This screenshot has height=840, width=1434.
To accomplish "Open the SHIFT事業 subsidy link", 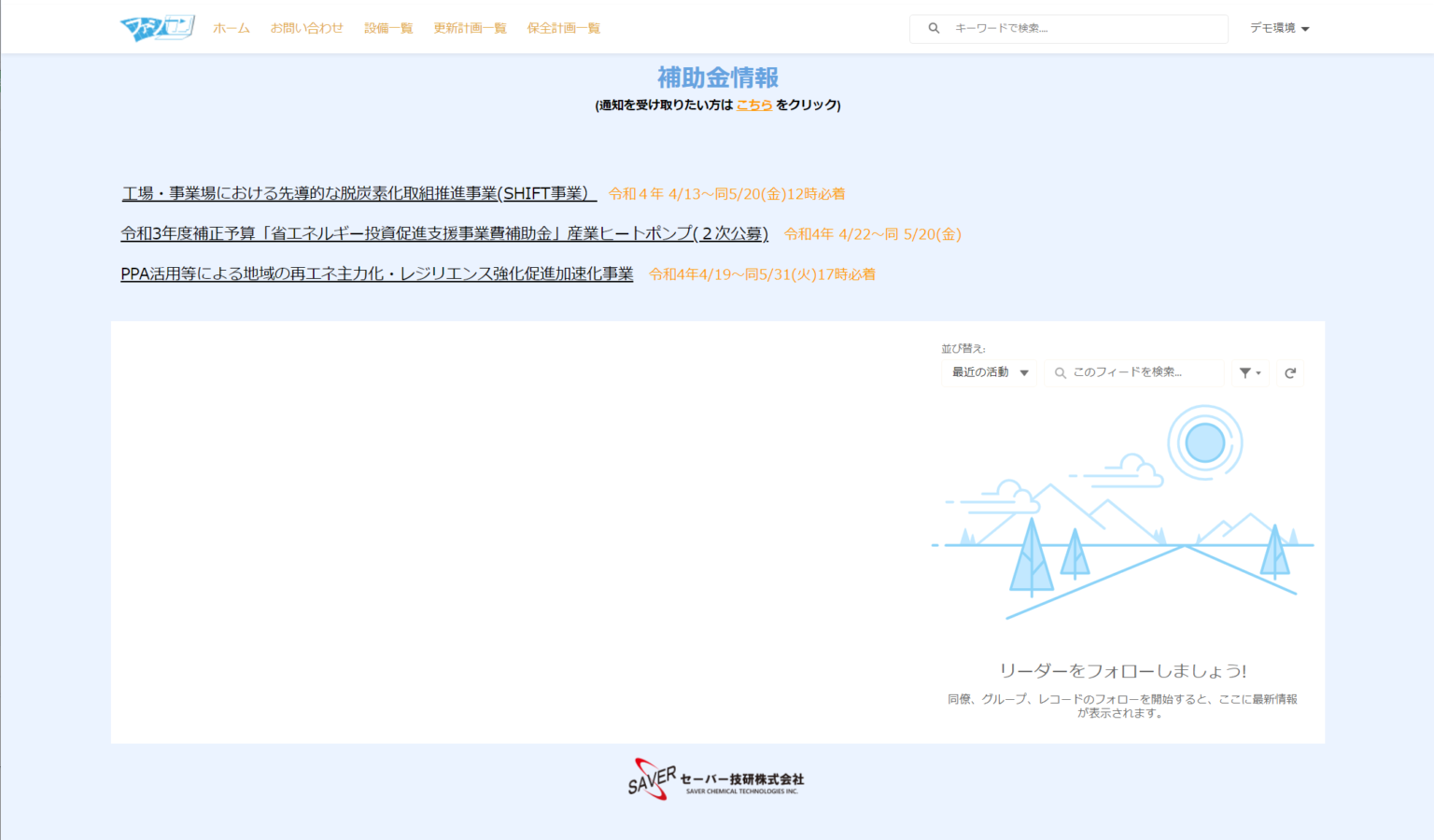I will [358, 193].
